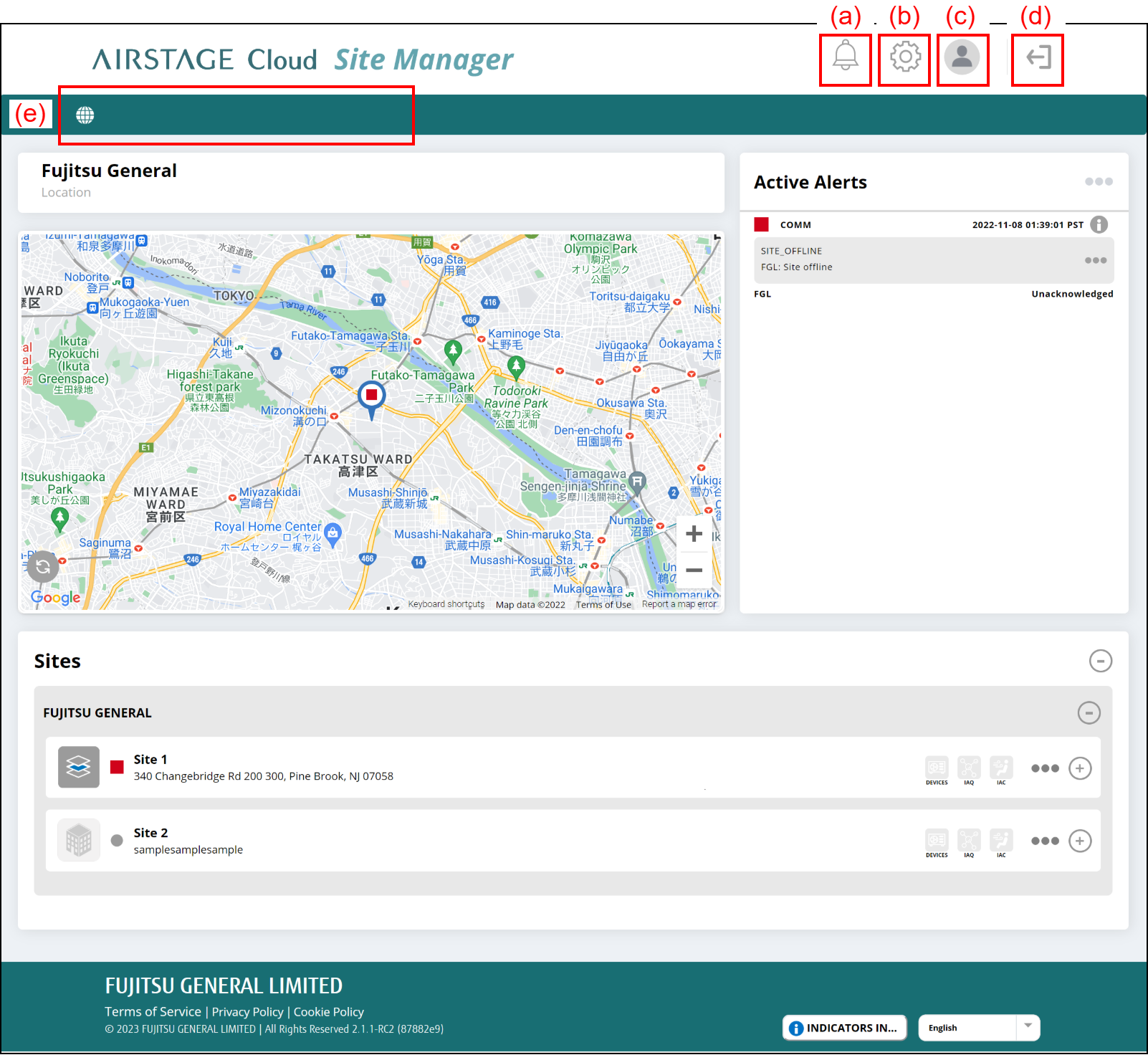The width and height of the screenshot is (1148, 1055).
Task: Click the info icon on the COMM alert
Action: click(x=1099, y=224)
